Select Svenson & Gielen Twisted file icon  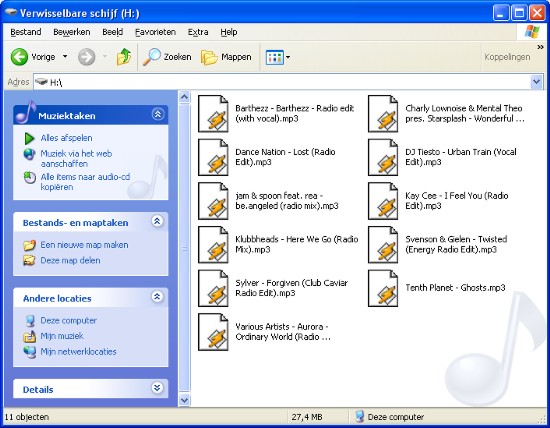coord(383,245)
